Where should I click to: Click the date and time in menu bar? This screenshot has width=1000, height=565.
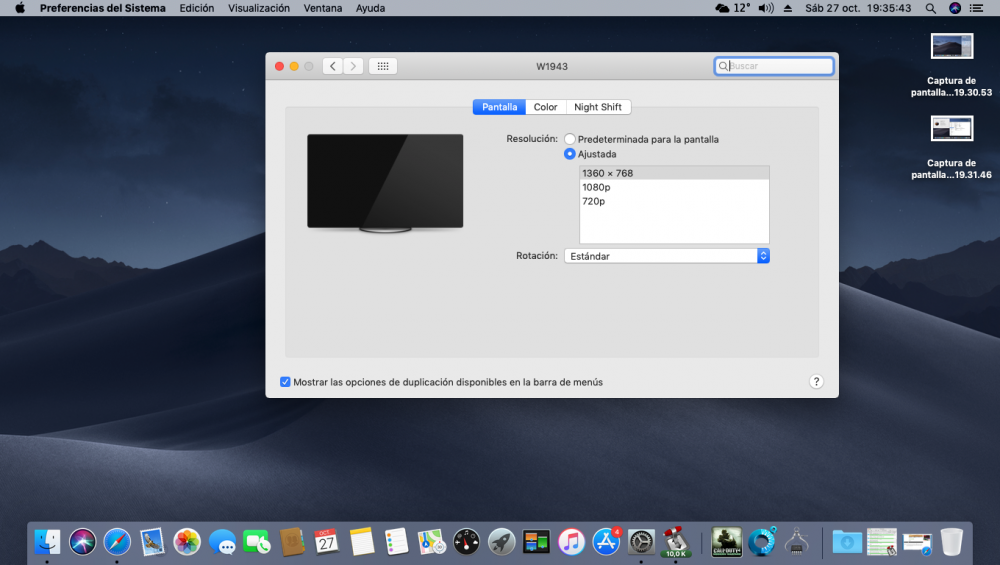858,8
